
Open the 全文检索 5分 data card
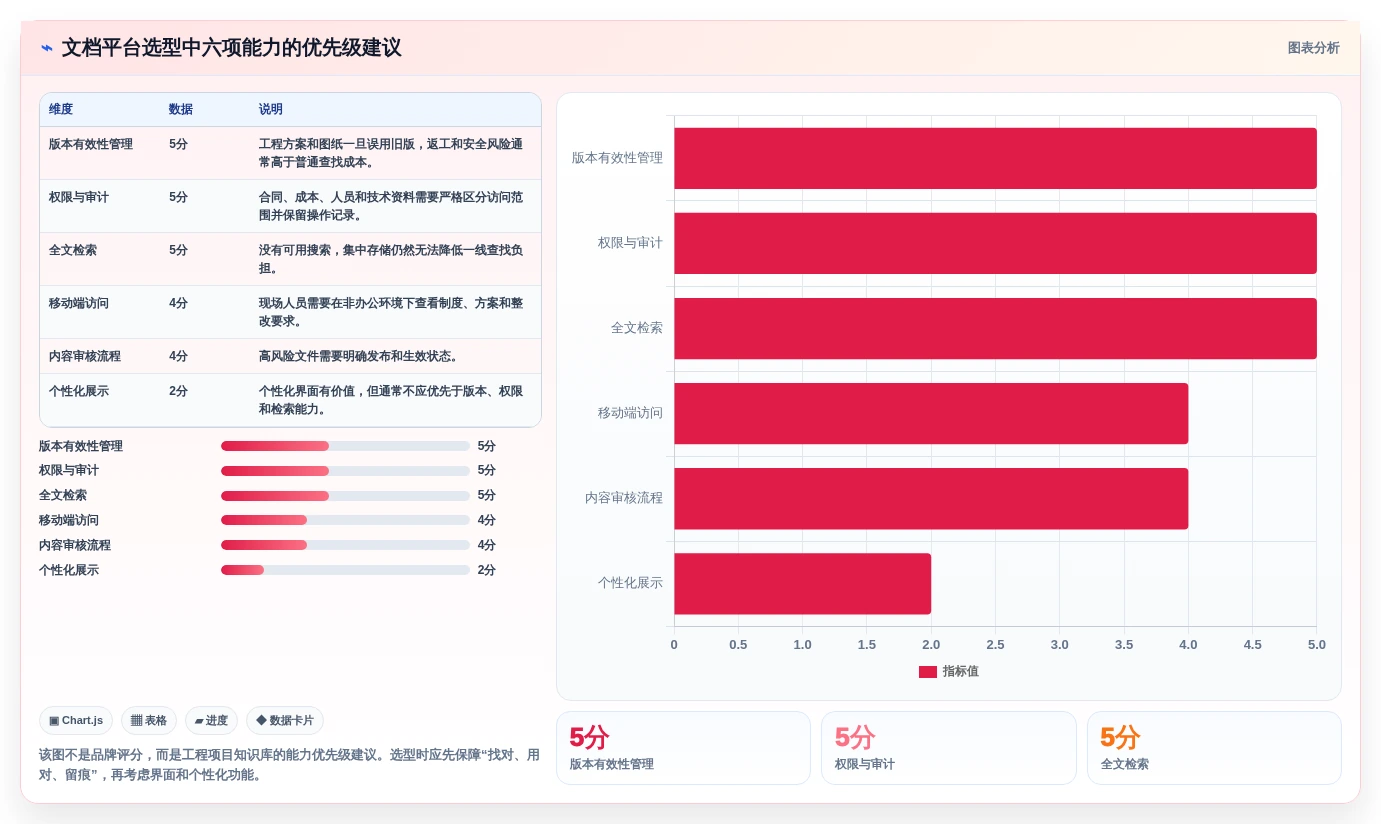1214,748
